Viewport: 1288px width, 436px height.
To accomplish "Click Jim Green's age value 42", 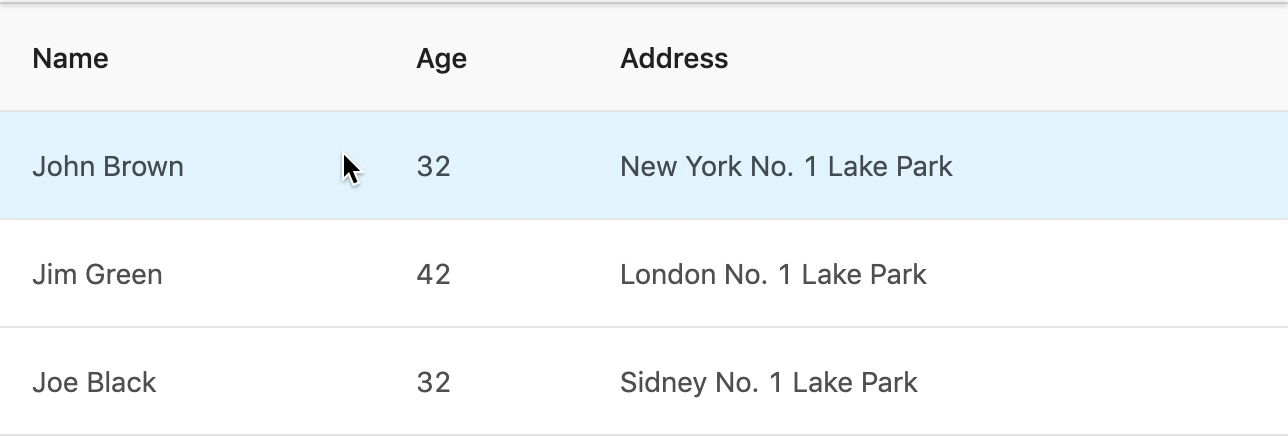I will (433, 274).
